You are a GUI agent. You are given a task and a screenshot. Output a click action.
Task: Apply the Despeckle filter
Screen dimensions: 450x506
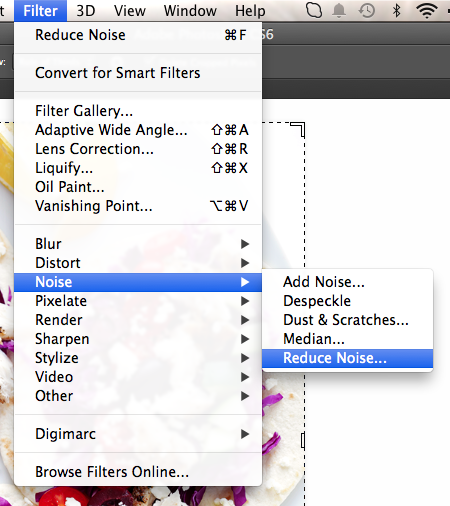[348, 301]
